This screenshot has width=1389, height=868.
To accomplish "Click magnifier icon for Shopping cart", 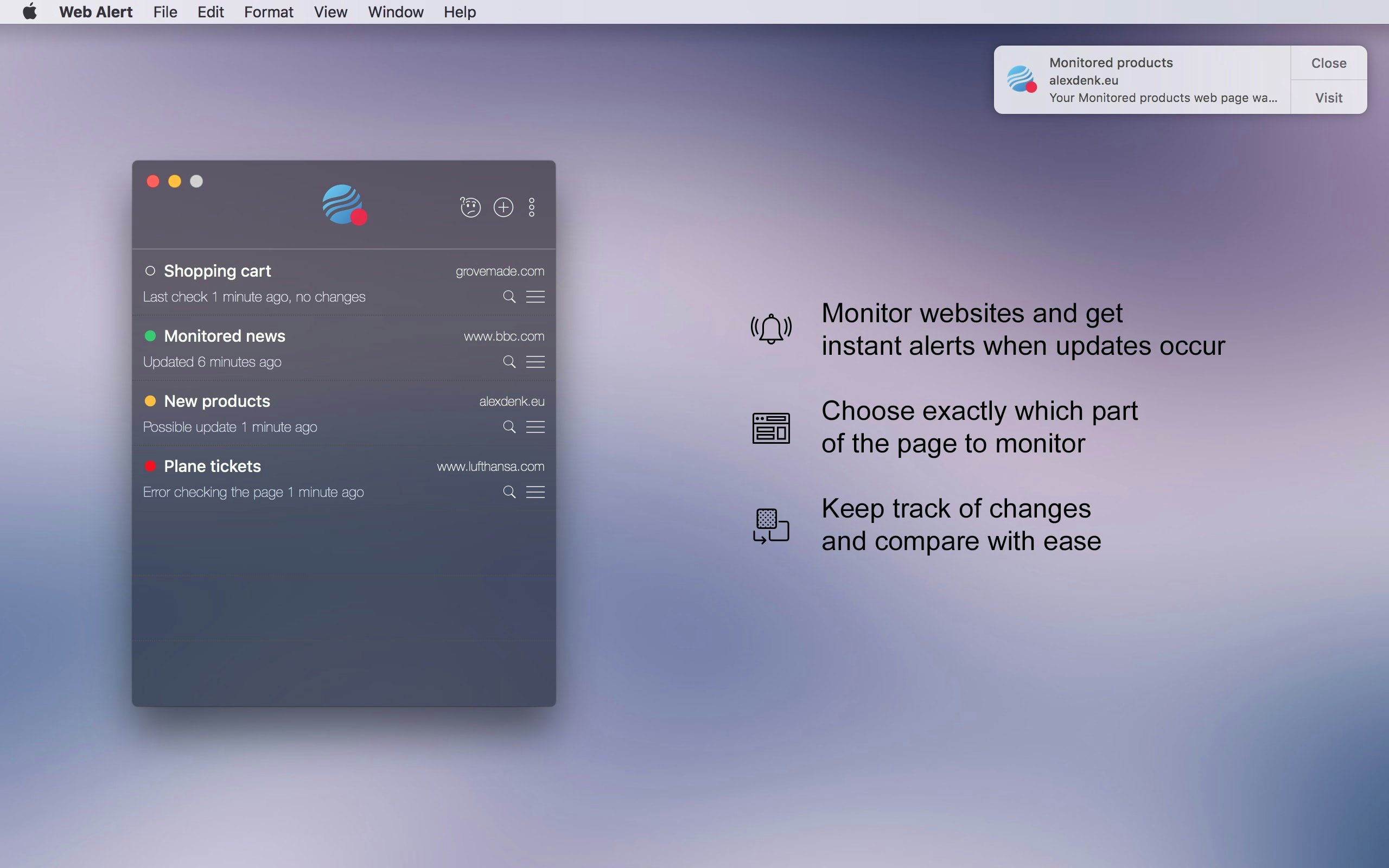I will click(509, 296).
